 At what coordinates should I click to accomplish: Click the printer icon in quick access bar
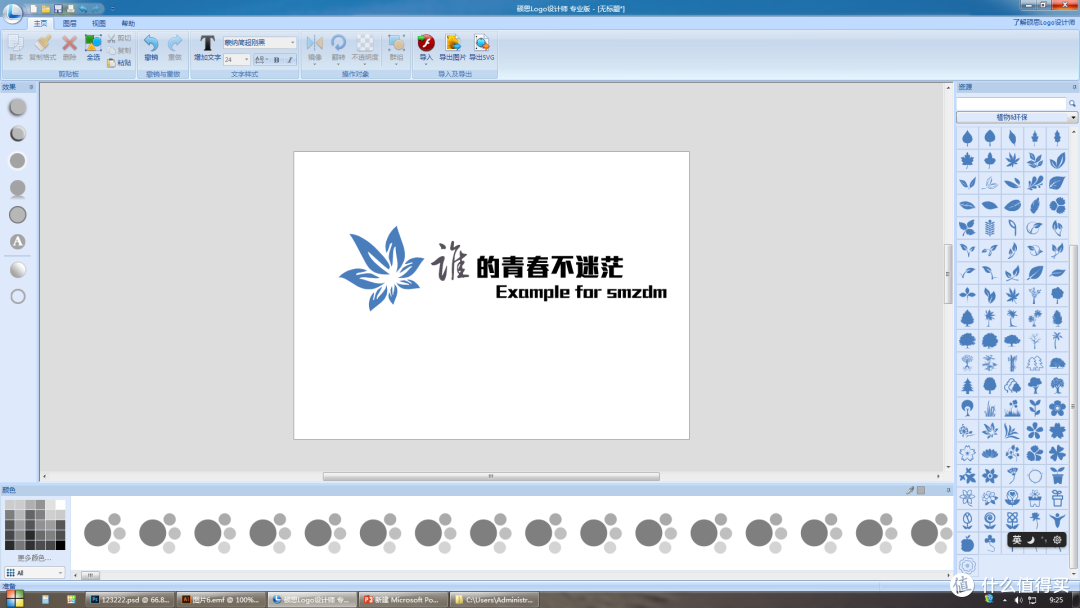70,9
